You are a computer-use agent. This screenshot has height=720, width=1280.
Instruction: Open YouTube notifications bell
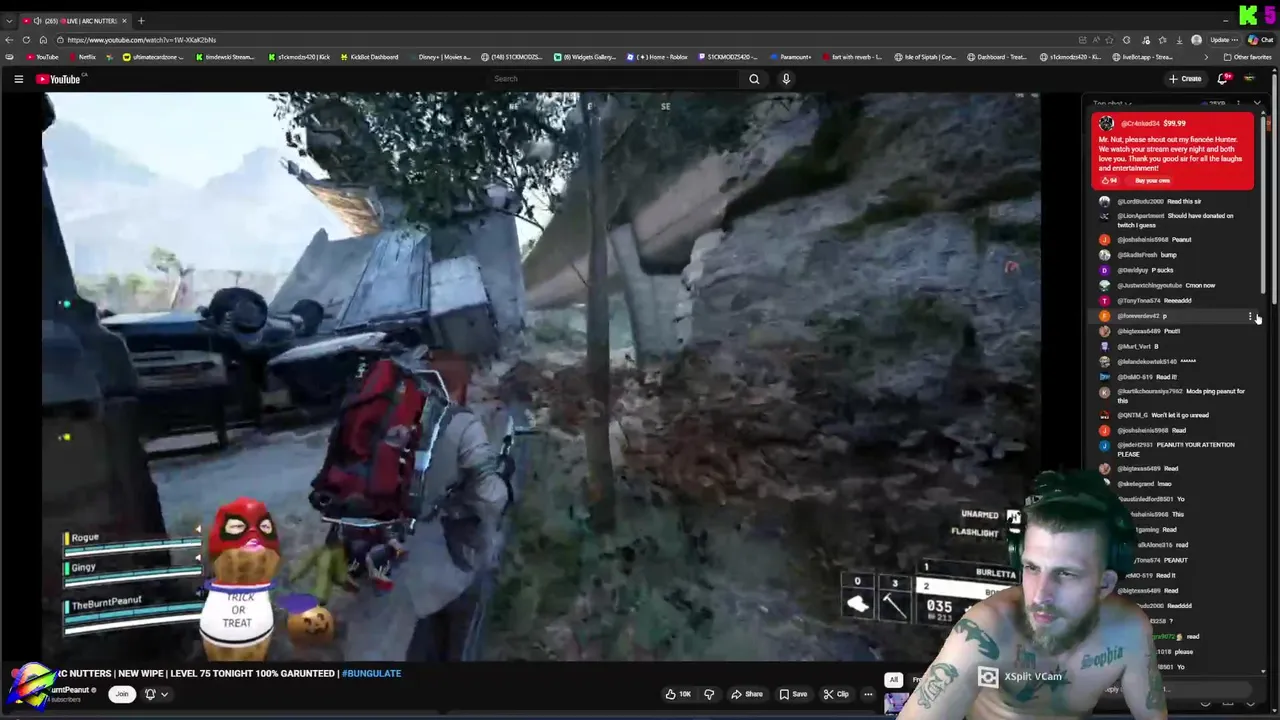tap(1222, 79)
